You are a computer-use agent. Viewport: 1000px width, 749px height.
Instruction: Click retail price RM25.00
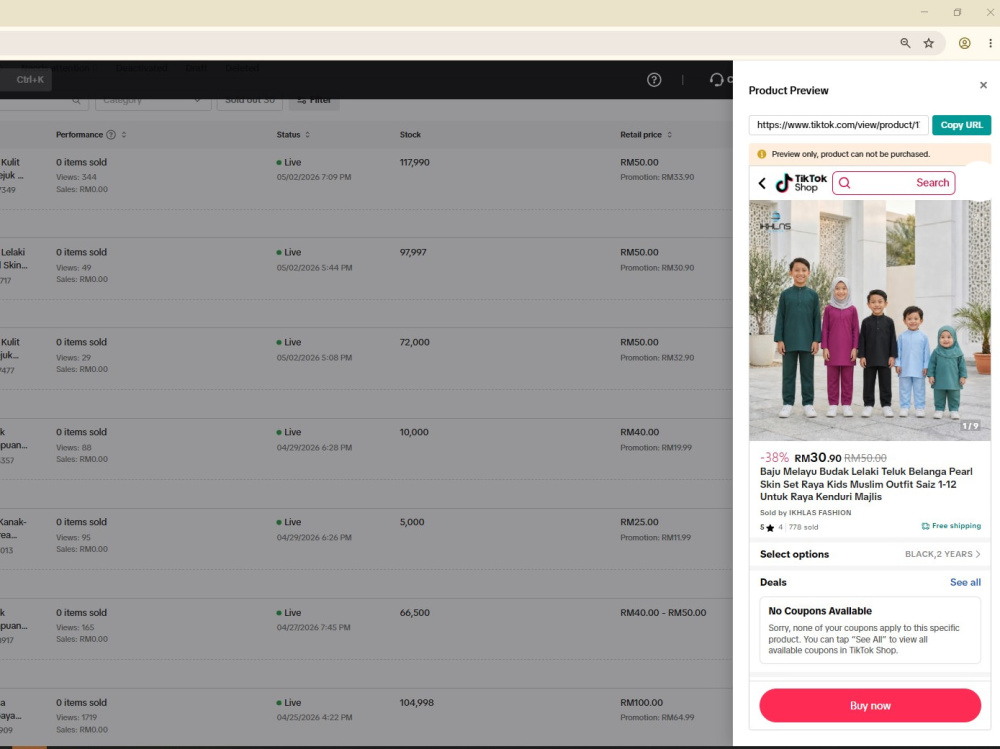click(x=639, y=522)
